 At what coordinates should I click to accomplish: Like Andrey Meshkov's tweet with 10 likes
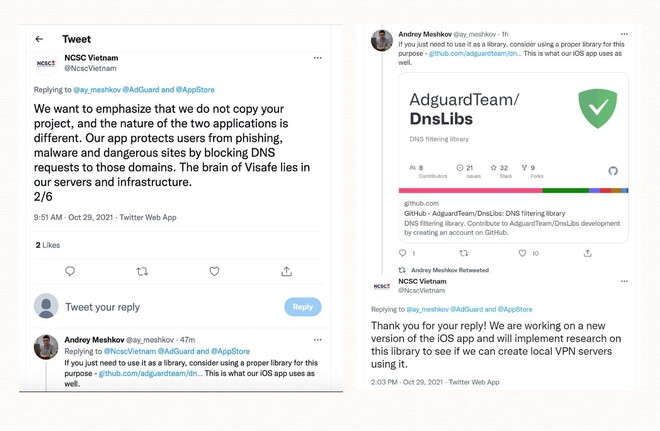(522, 253)
